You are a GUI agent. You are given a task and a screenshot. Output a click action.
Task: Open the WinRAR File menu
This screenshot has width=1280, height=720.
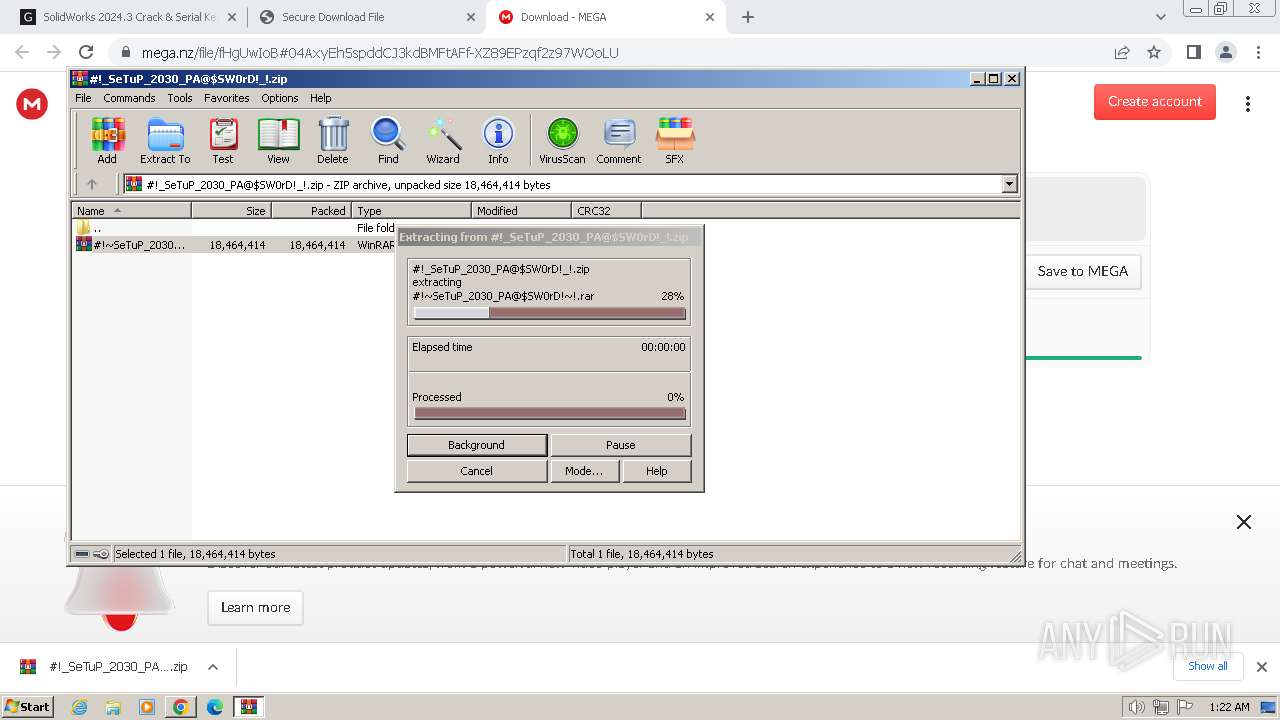coord(83,98)
